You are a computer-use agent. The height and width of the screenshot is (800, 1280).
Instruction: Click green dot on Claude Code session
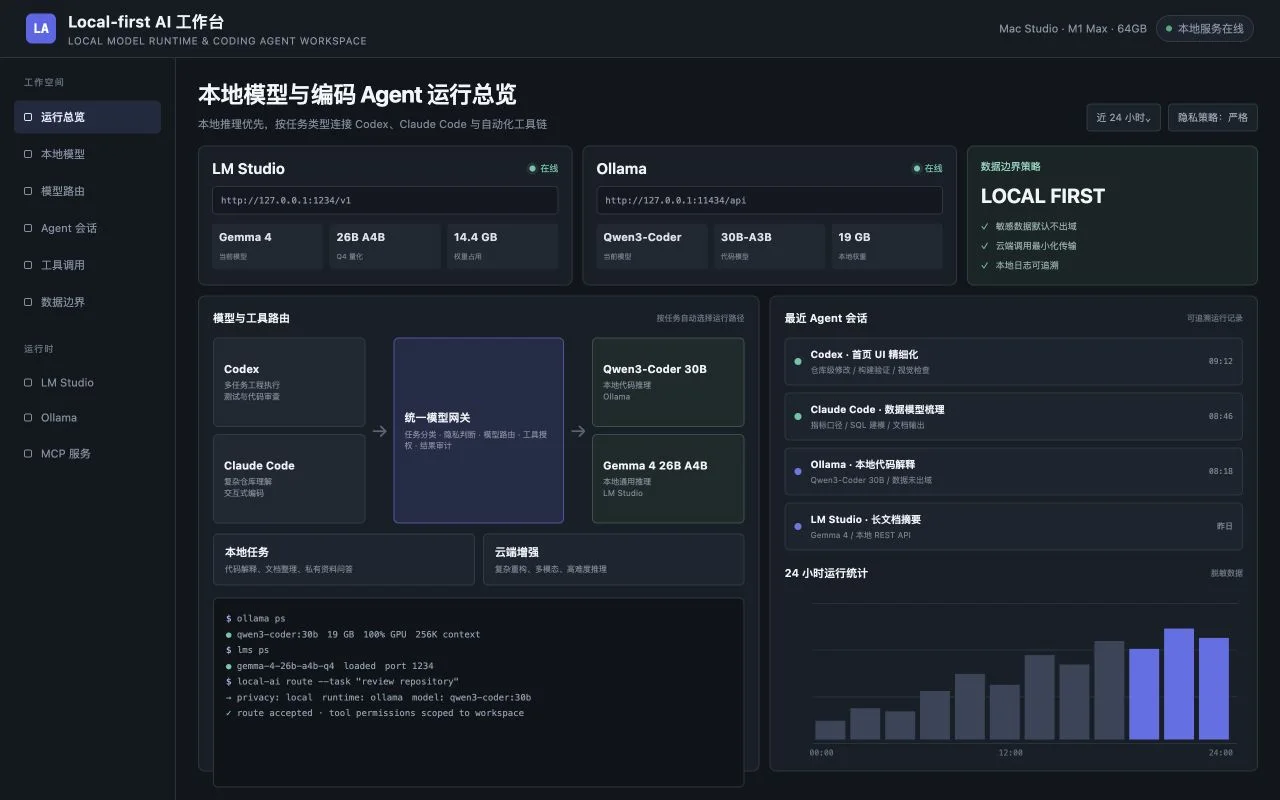(798, 416)
